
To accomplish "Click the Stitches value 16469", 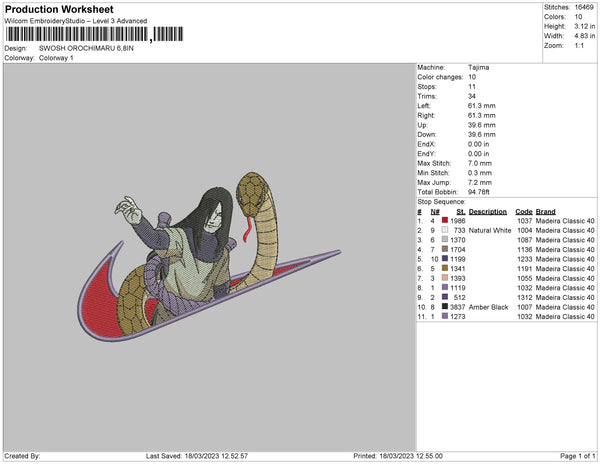I will tap(584, 7).
